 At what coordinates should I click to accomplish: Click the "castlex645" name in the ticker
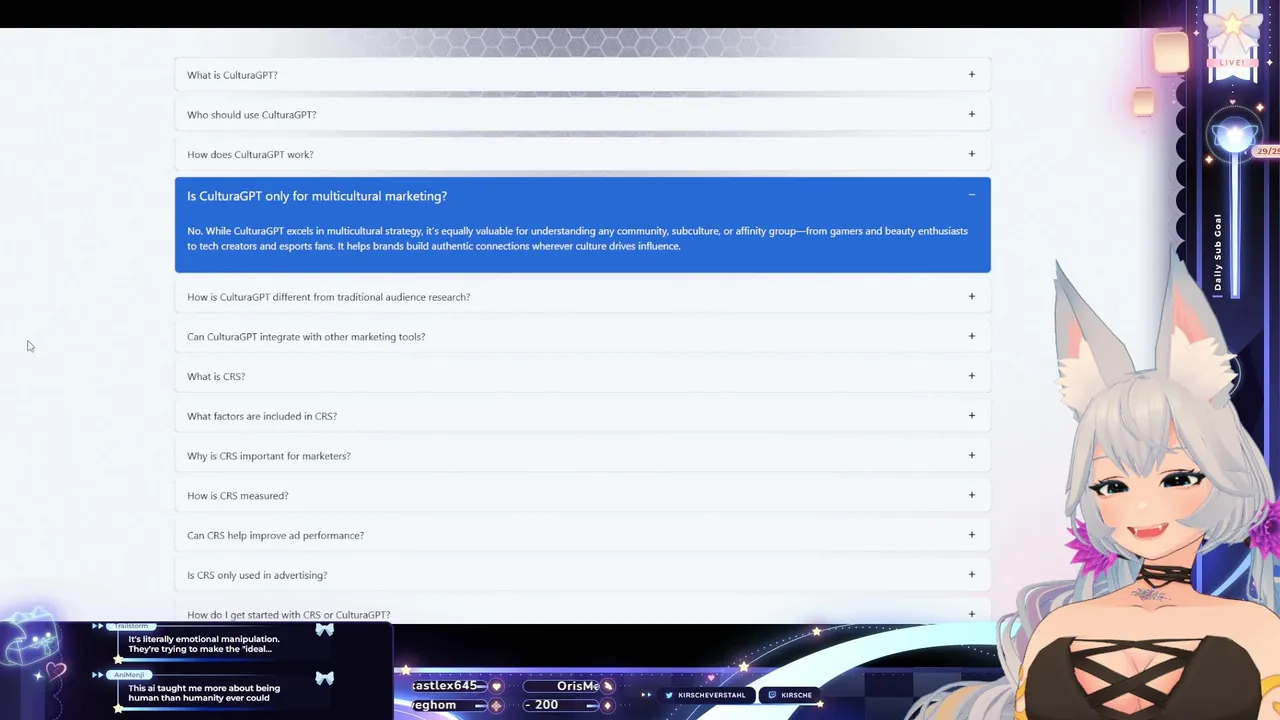pyautogui.click(x=445, y=686)
